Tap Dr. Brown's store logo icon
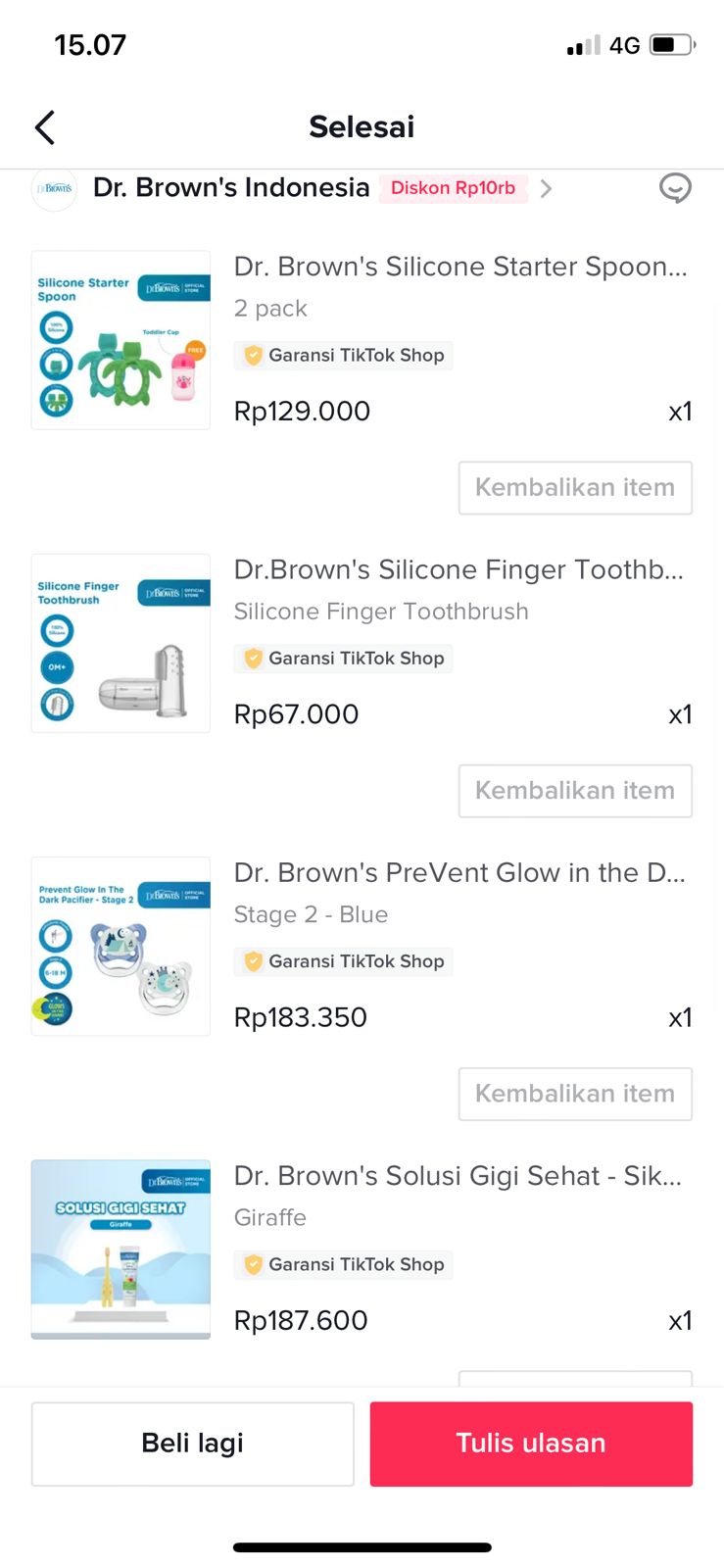Screen dimensions: 724x1568 point(55,188)
